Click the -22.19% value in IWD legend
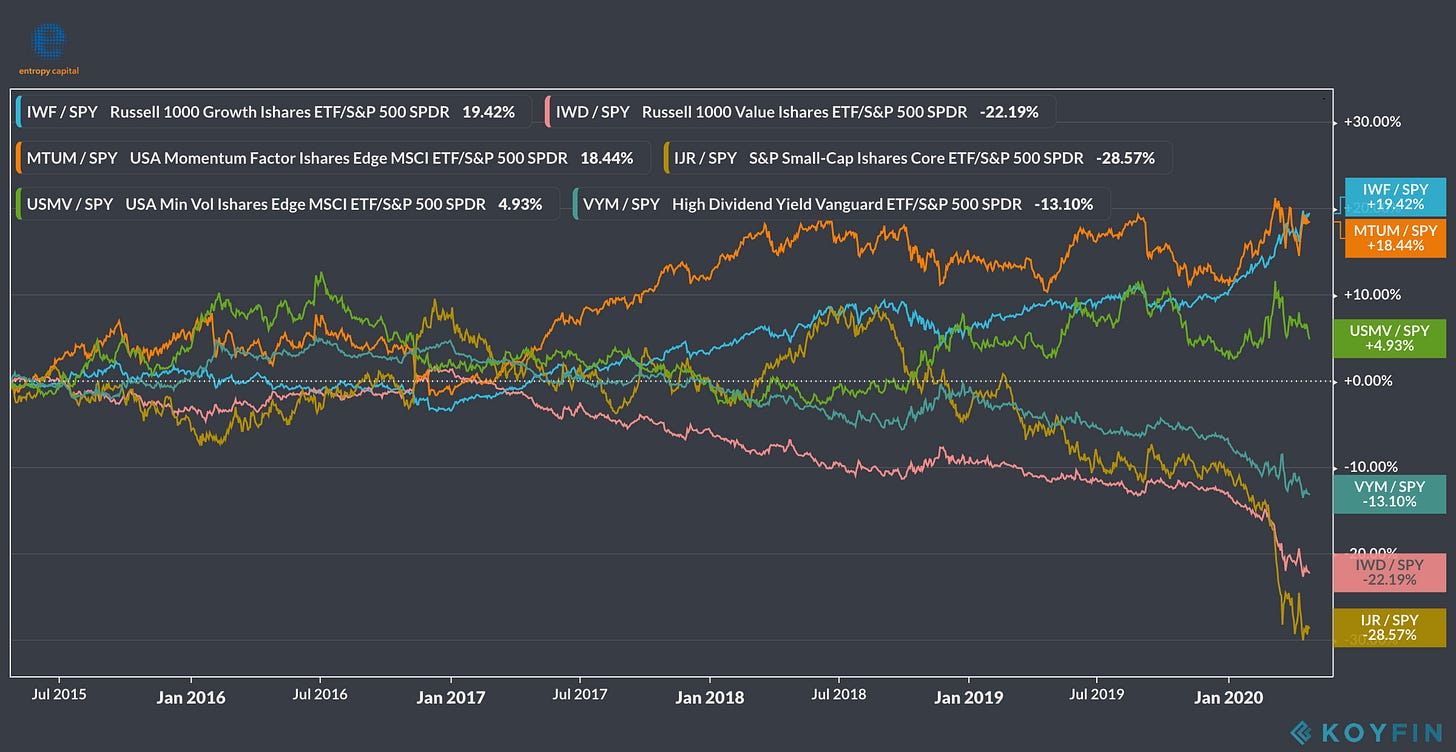This screenshot has height=752, width=1456. coord(1009,112)
